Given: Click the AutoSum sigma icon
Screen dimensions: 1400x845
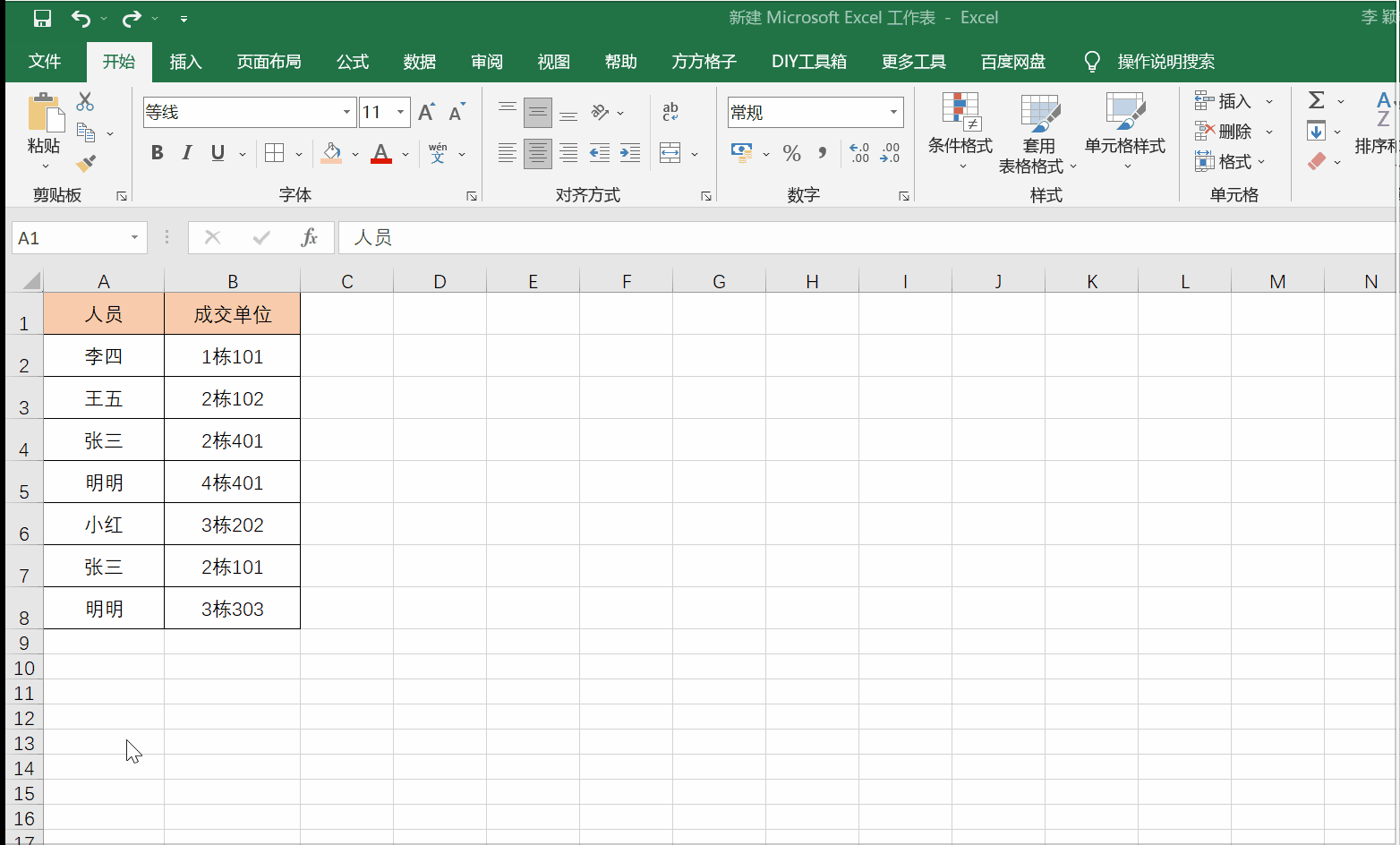Looking at the screenshot, I should click(x=1316, y=100).
